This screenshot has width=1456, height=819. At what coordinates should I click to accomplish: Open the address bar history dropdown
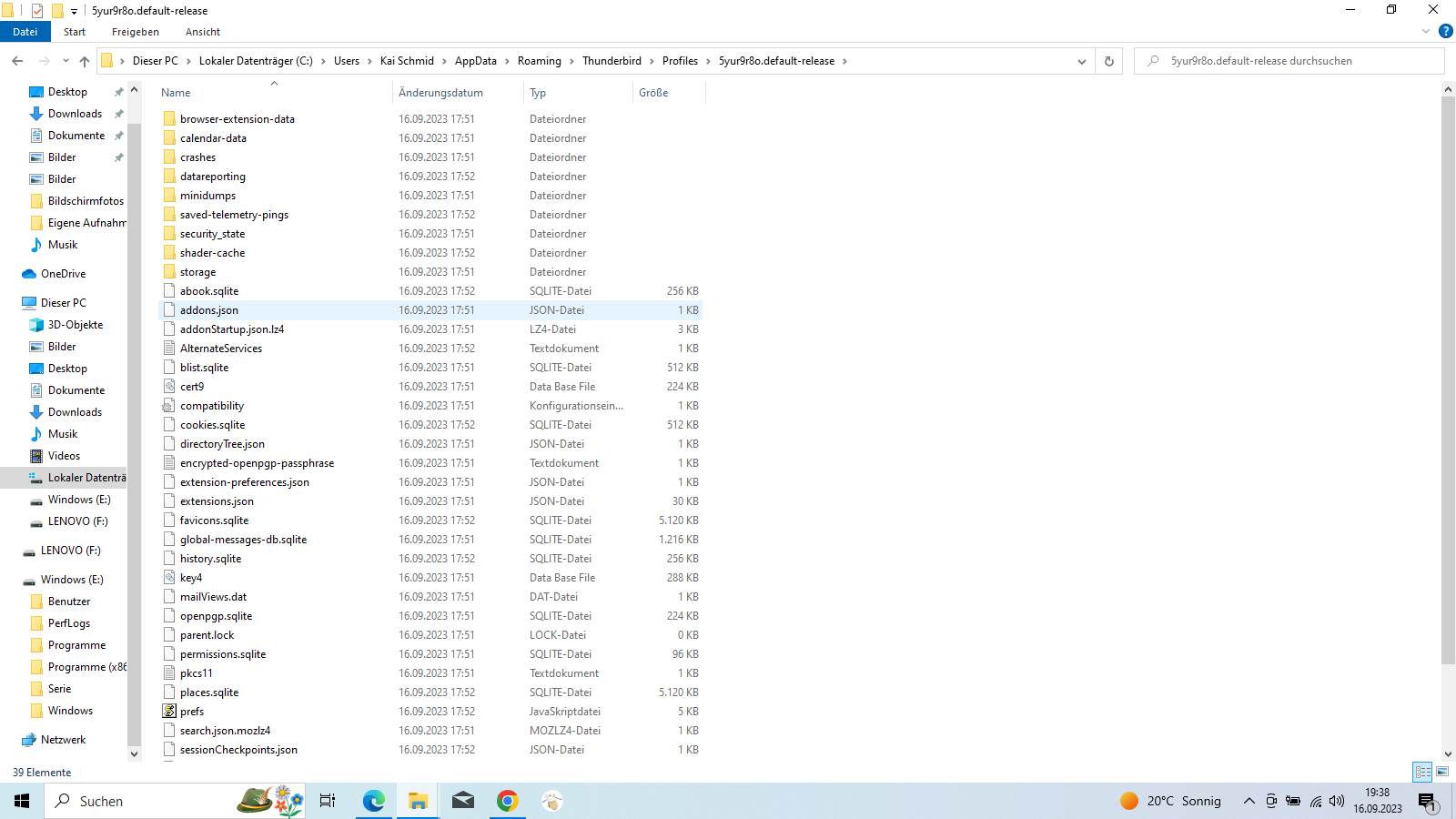click(x=1081, y=61)
